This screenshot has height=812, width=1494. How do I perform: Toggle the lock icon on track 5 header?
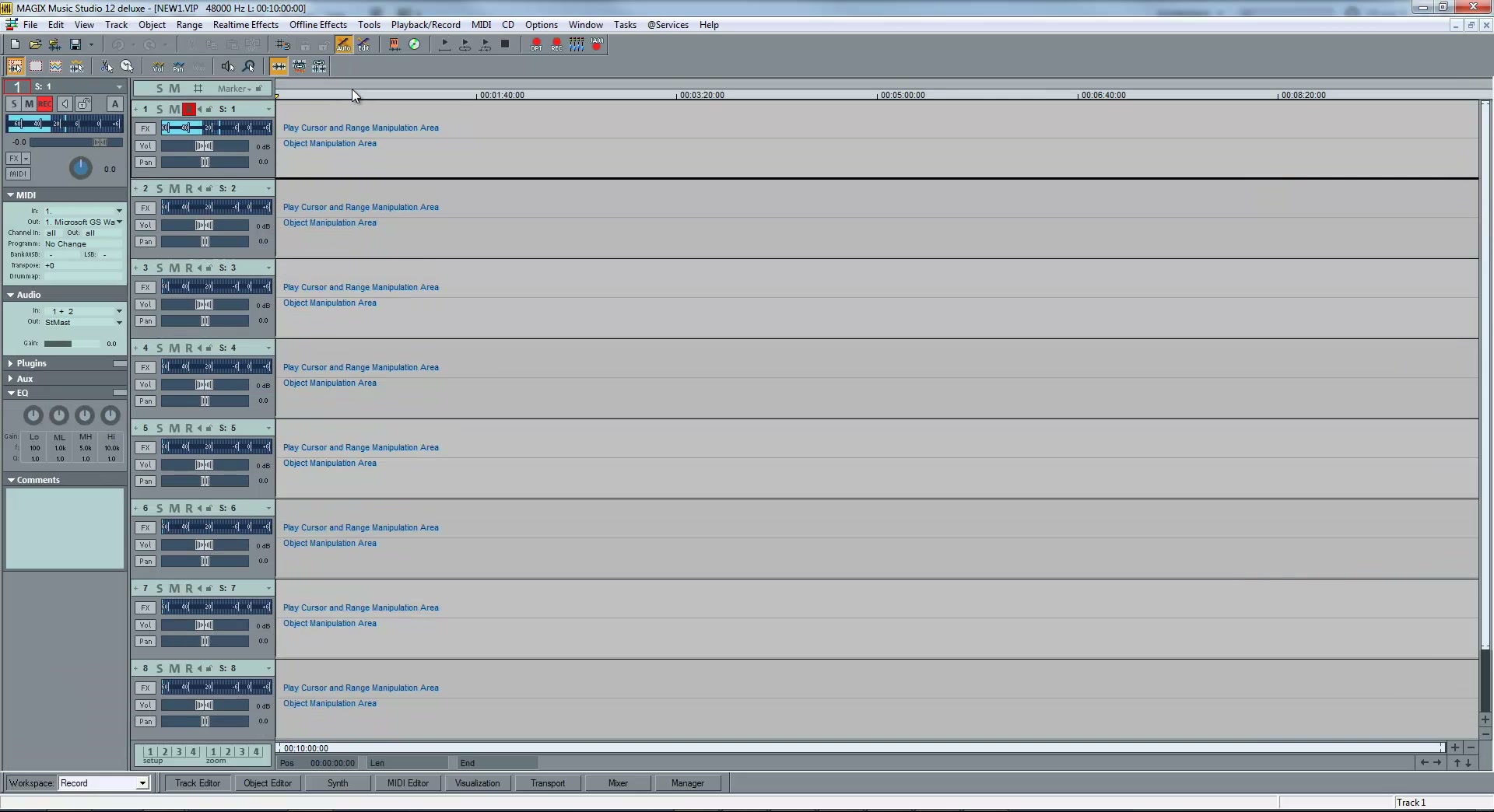[209, 428]
